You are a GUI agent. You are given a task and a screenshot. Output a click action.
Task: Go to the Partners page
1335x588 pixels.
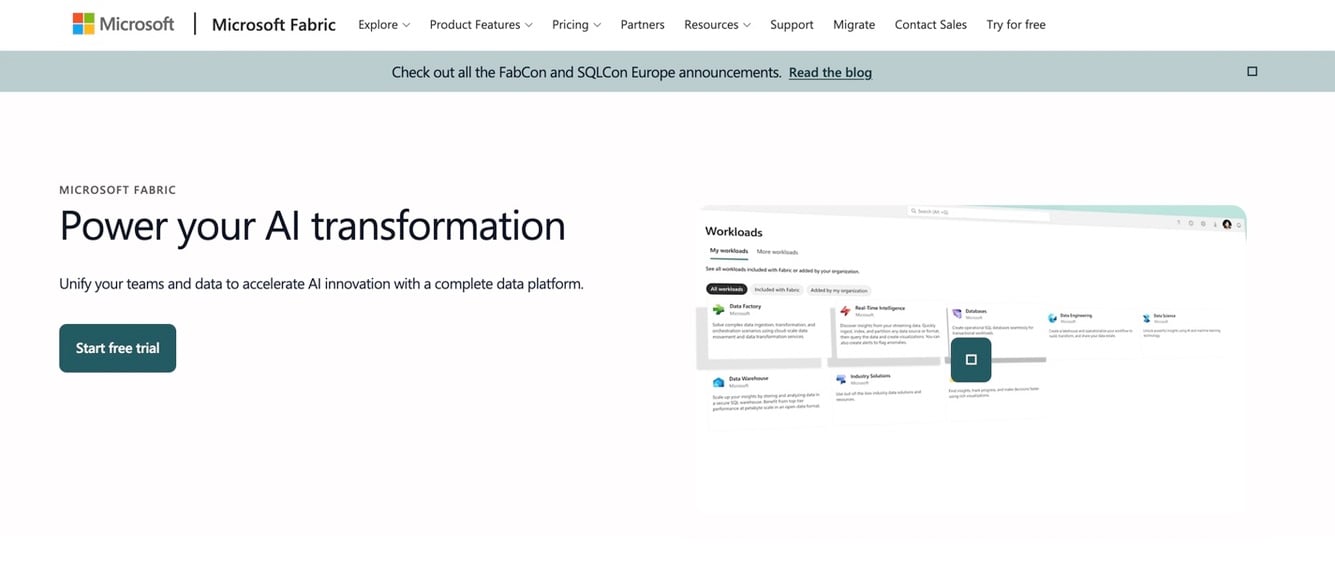pos(642,24)
